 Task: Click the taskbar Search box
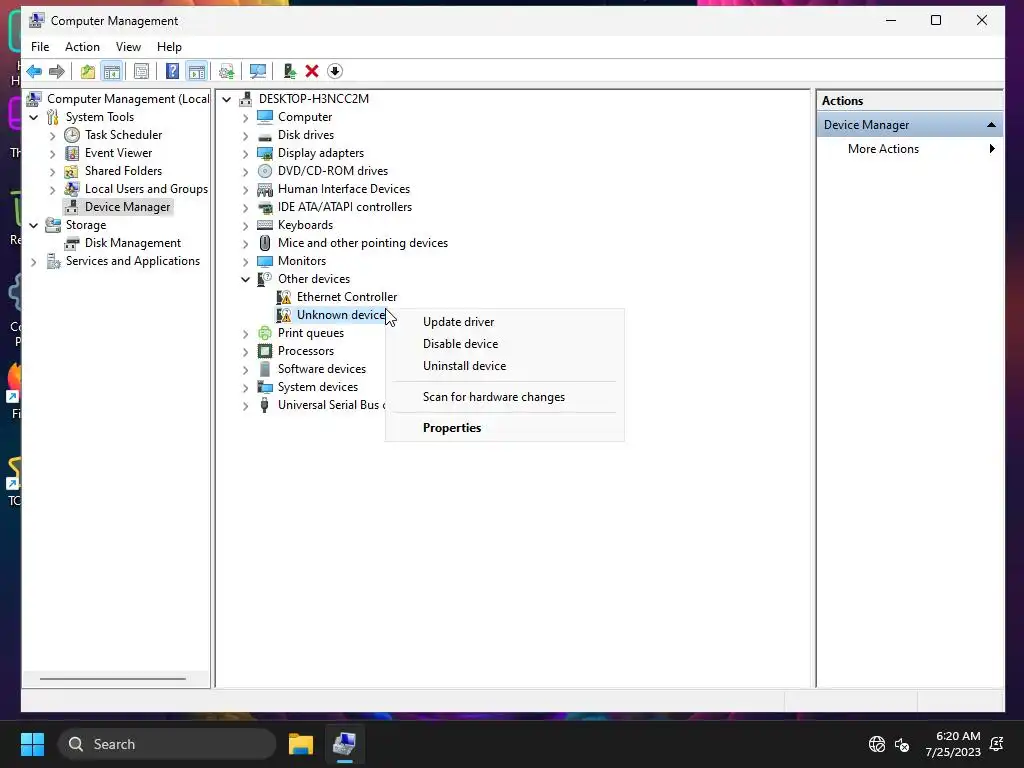pos(167,744)
